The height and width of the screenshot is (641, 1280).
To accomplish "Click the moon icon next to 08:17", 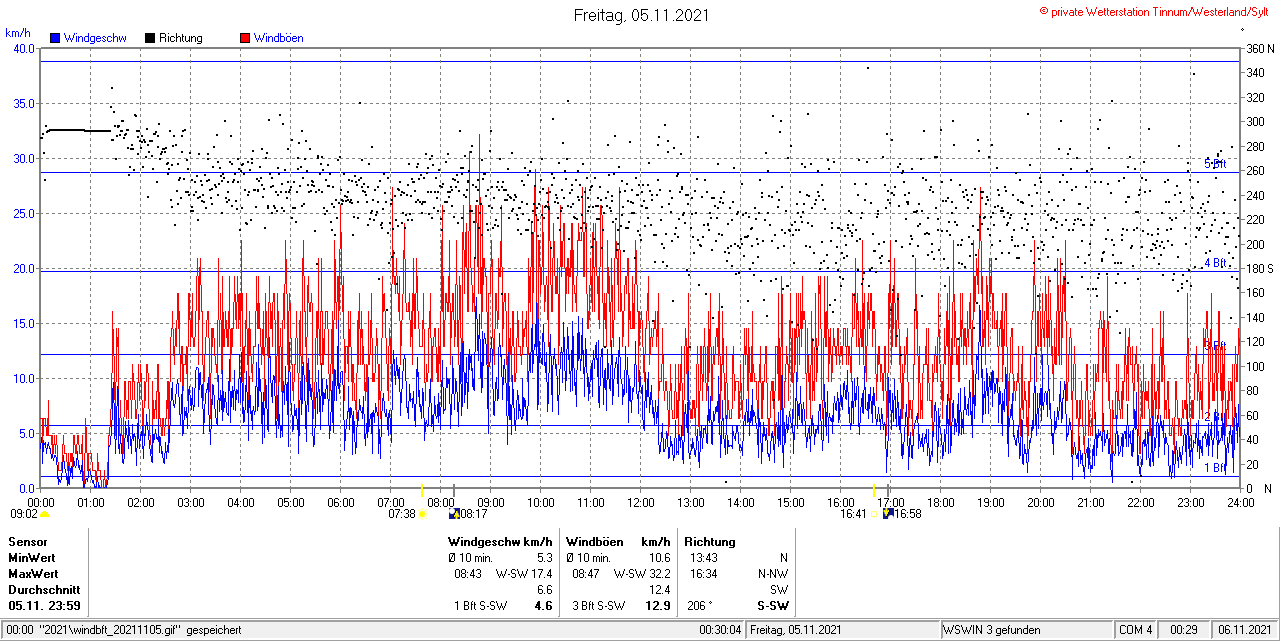I will [x=455, y=514].
